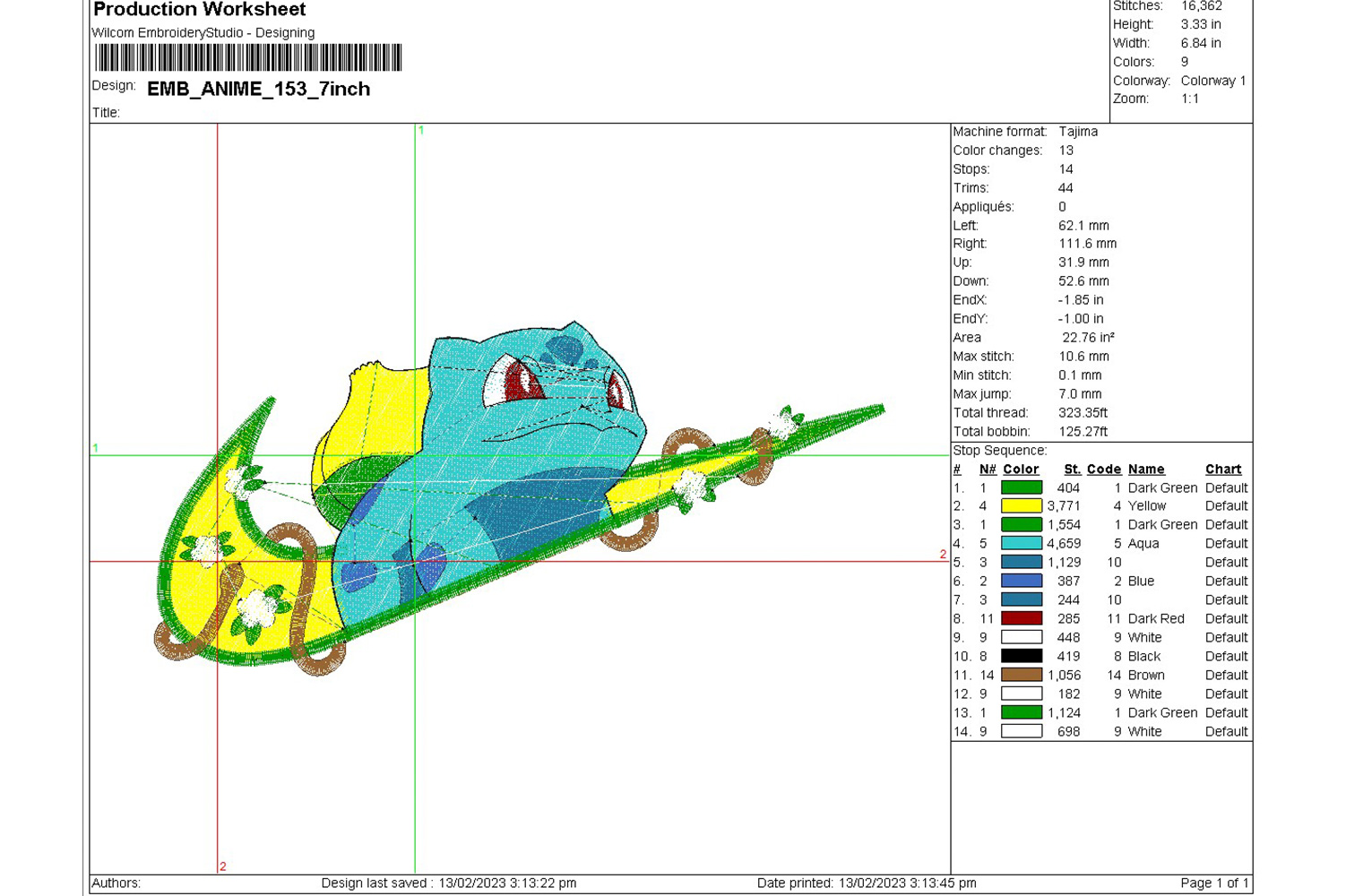
Task: Click the 'Page 1 of 1' footer text
Action: point(1213,883)
